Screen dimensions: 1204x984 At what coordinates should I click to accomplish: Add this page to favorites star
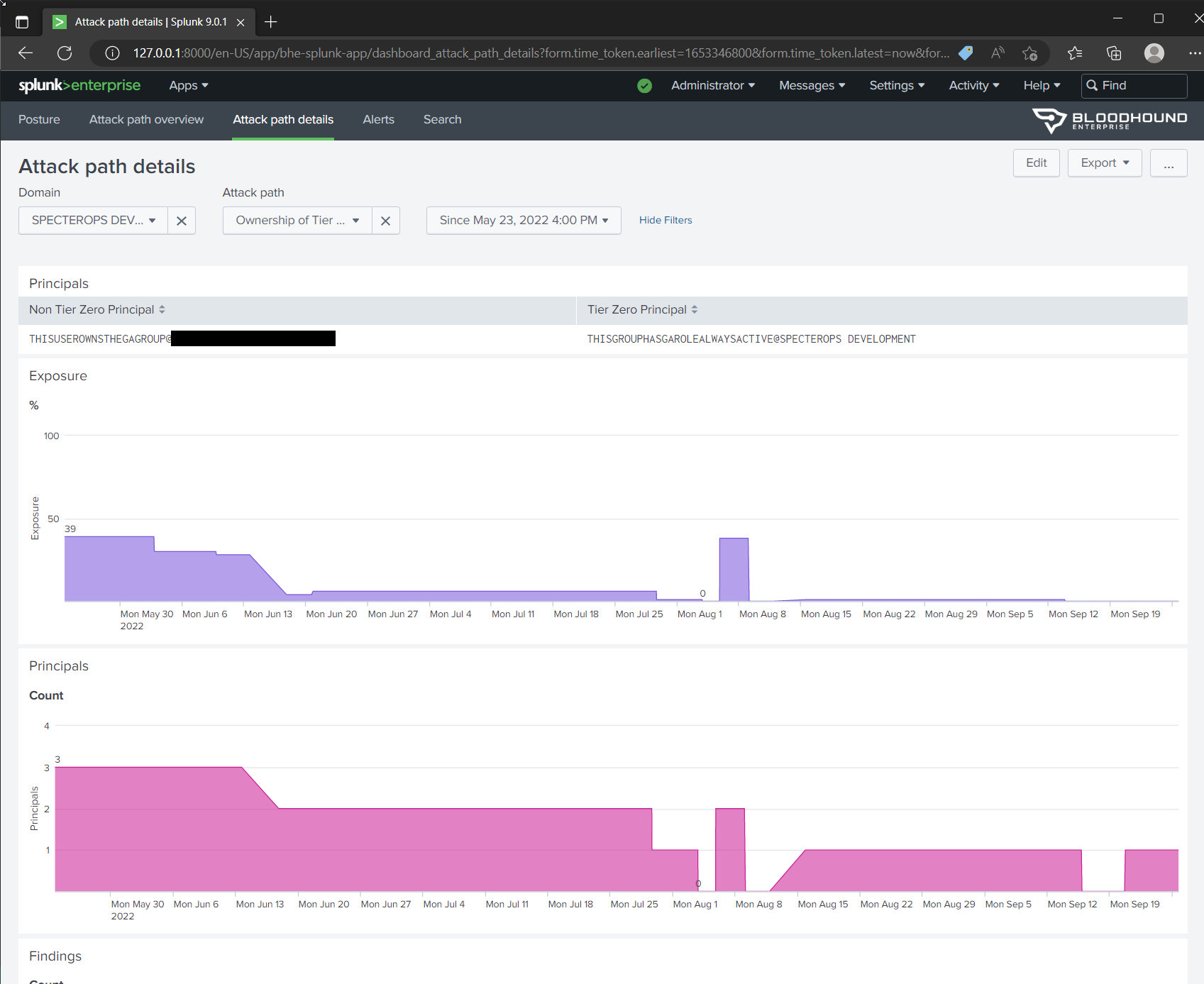[x=1030, y=53]
